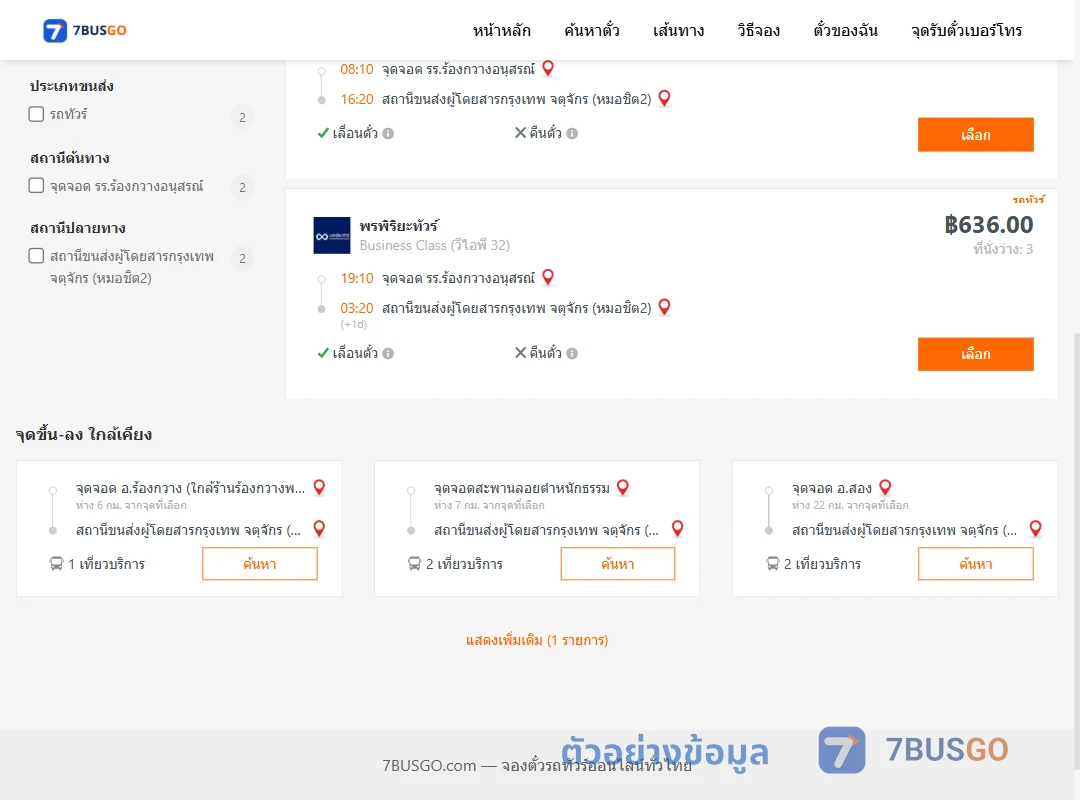Click ห่าง 7 กม. distance text
Viewport: 1080px width, 800px height.
[489, 505]
